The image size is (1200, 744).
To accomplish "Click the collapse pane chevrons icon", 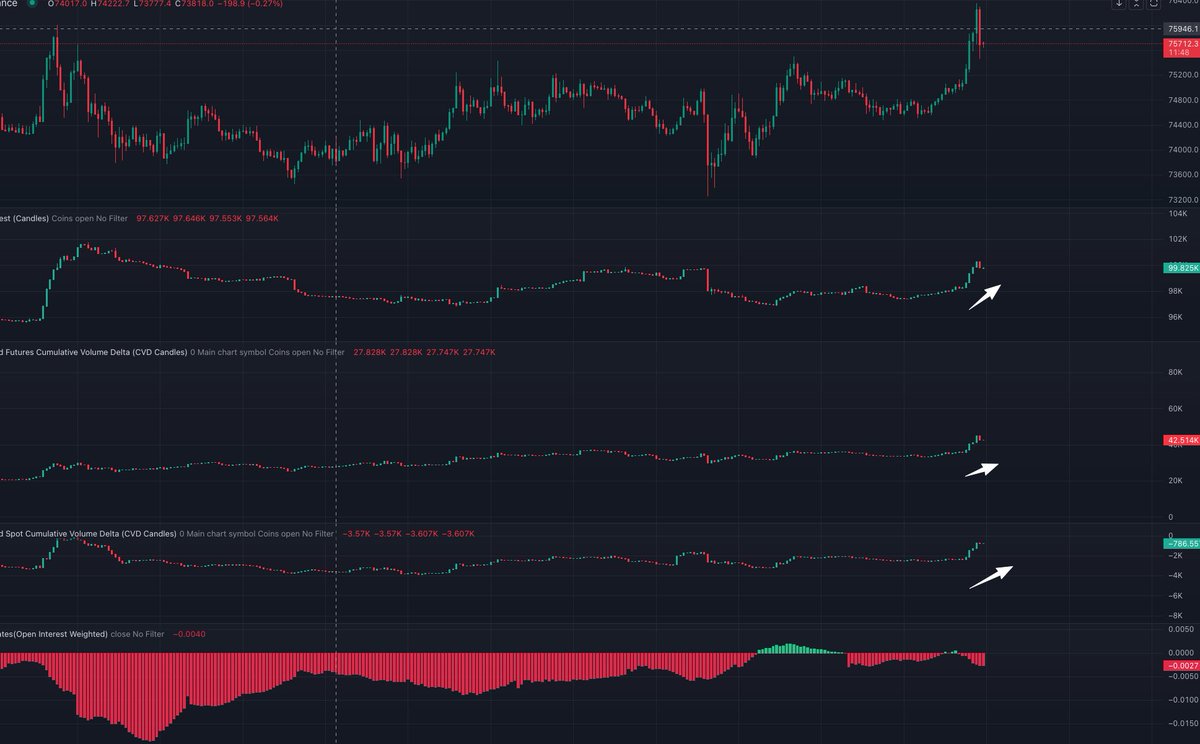I will pos(1137,4).
